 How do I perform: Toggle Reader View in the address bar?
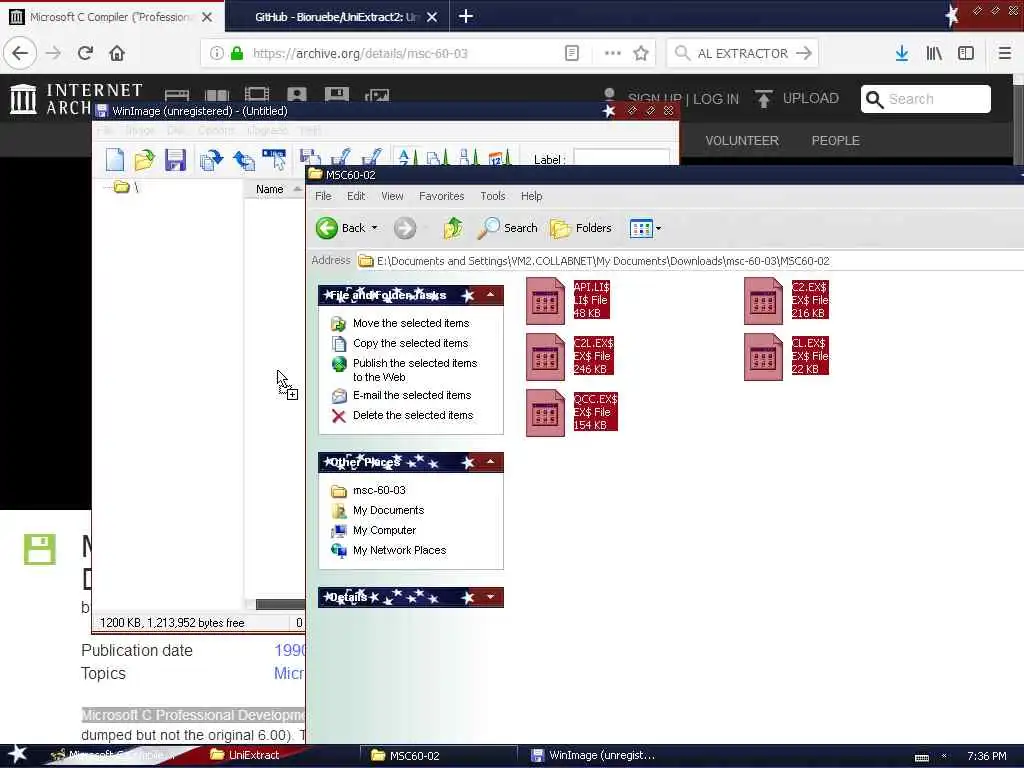coord(571,53)
